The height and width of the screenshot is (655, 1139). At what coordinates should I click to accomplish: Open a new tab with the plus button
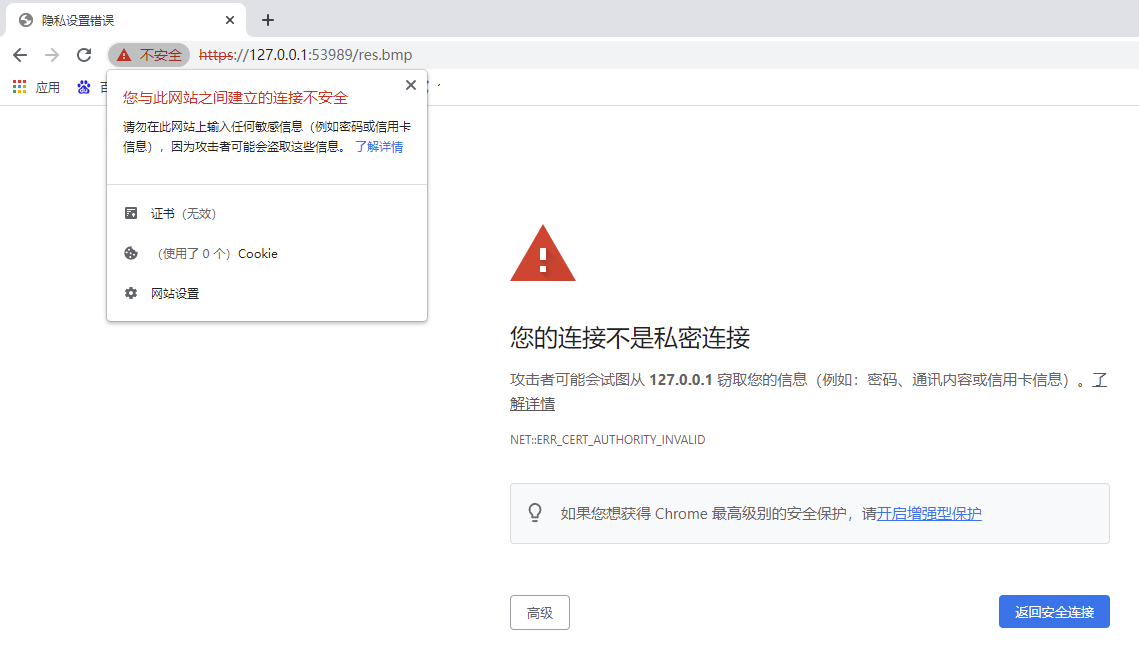(267, 20)
